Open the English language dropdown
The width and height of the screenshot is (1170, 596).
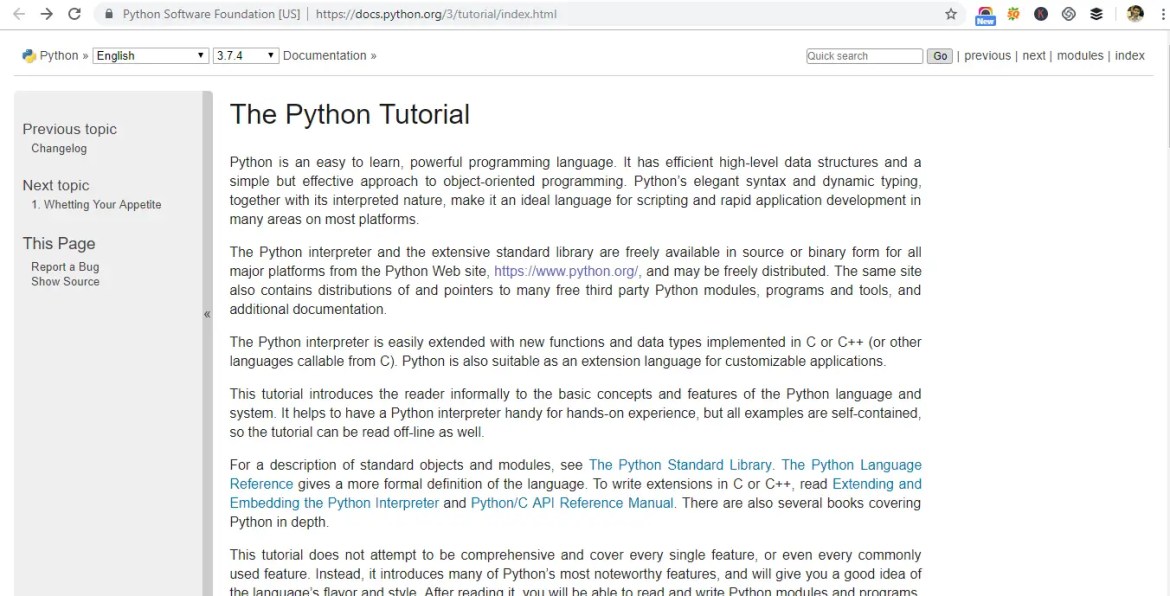[x=150, y=56]
